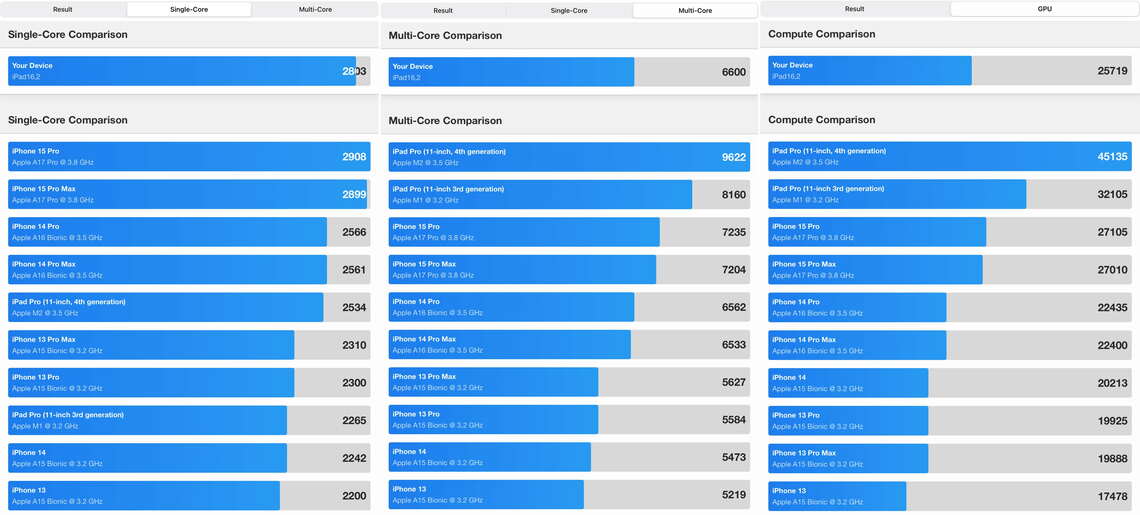Select the Multi-Core tab in the Multi-Core Comparison panel
The width and height of the screenshot is (1140, 515).
coord(695,11)
